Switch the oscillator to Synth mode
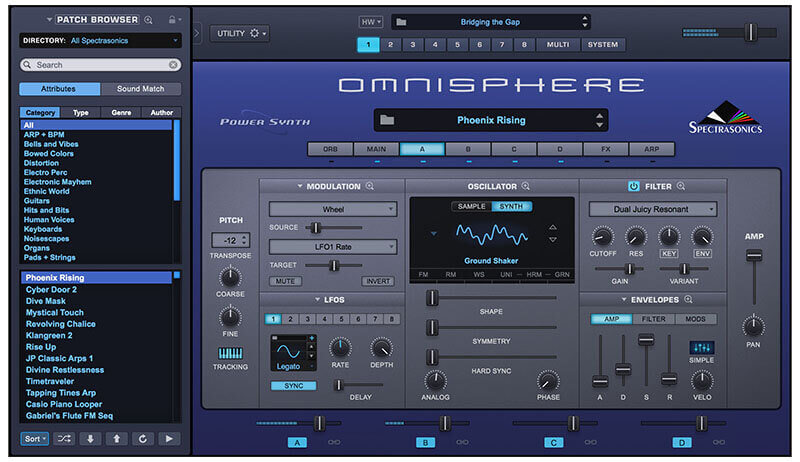Image resolution: width=800 pixels, height=462 pixels. 511,206
